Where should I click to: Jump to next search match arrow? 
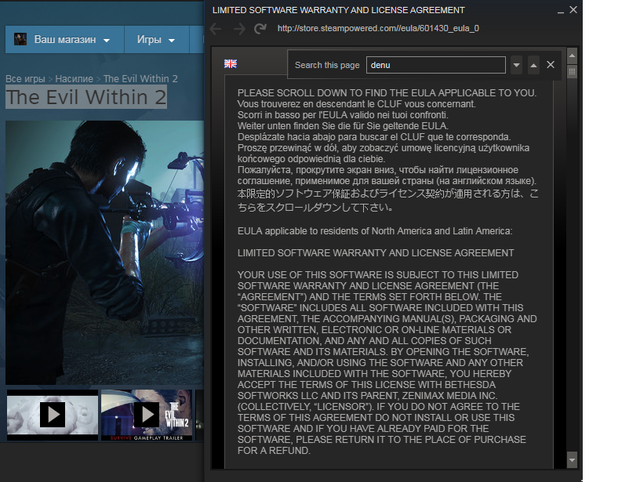[516, 65]
